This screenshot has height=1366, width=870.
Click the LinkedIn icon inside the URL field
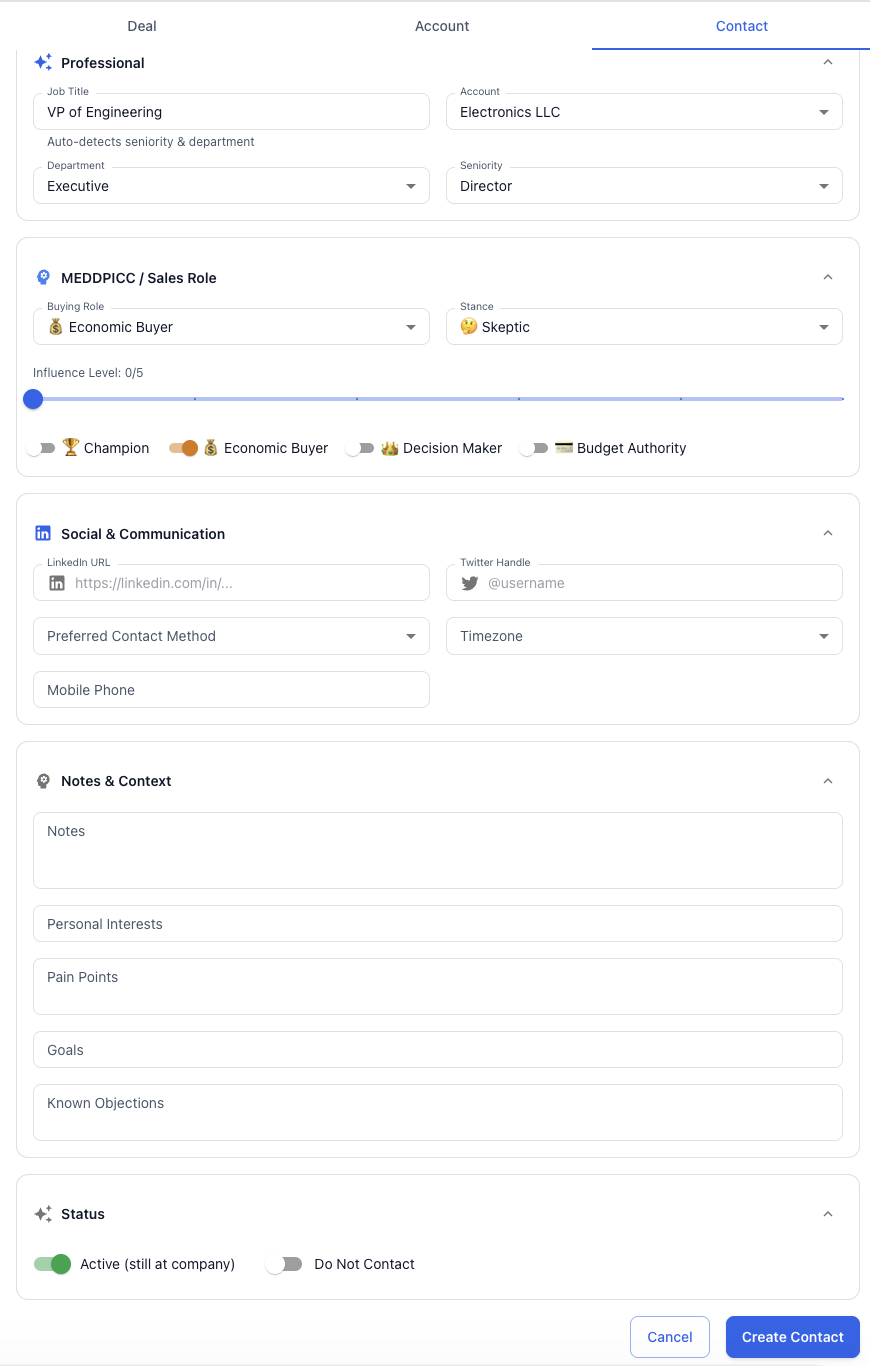[57, 583]
